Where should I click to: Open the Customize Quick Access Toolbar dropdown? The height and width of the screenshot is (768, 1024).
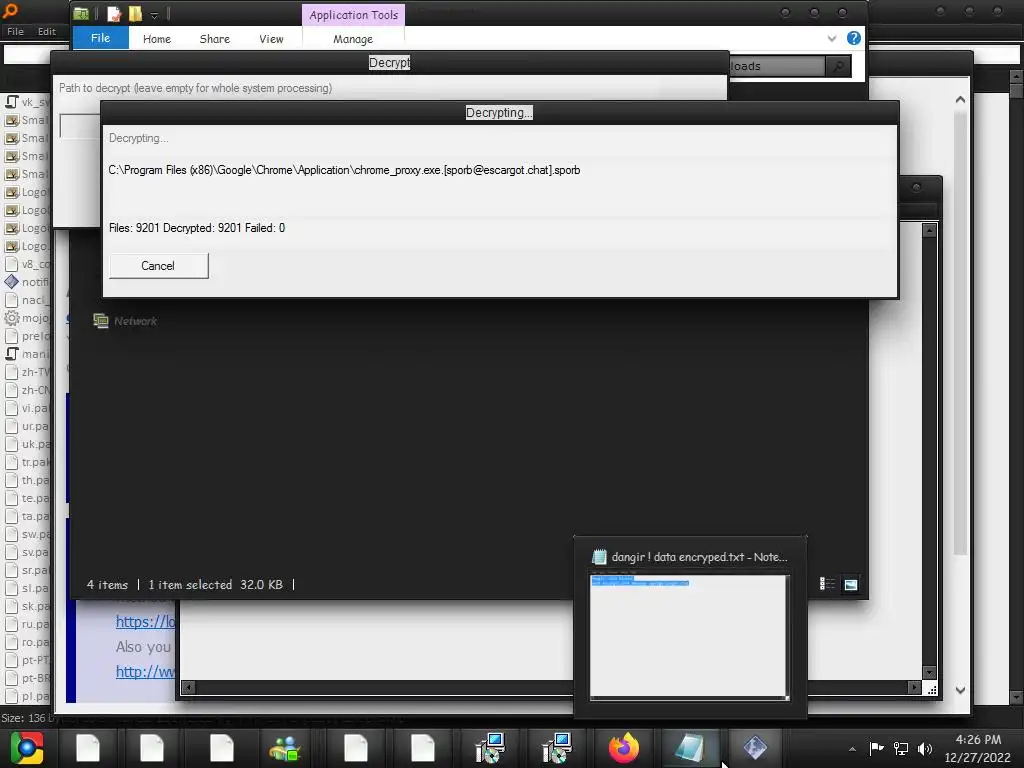[154, 15]
